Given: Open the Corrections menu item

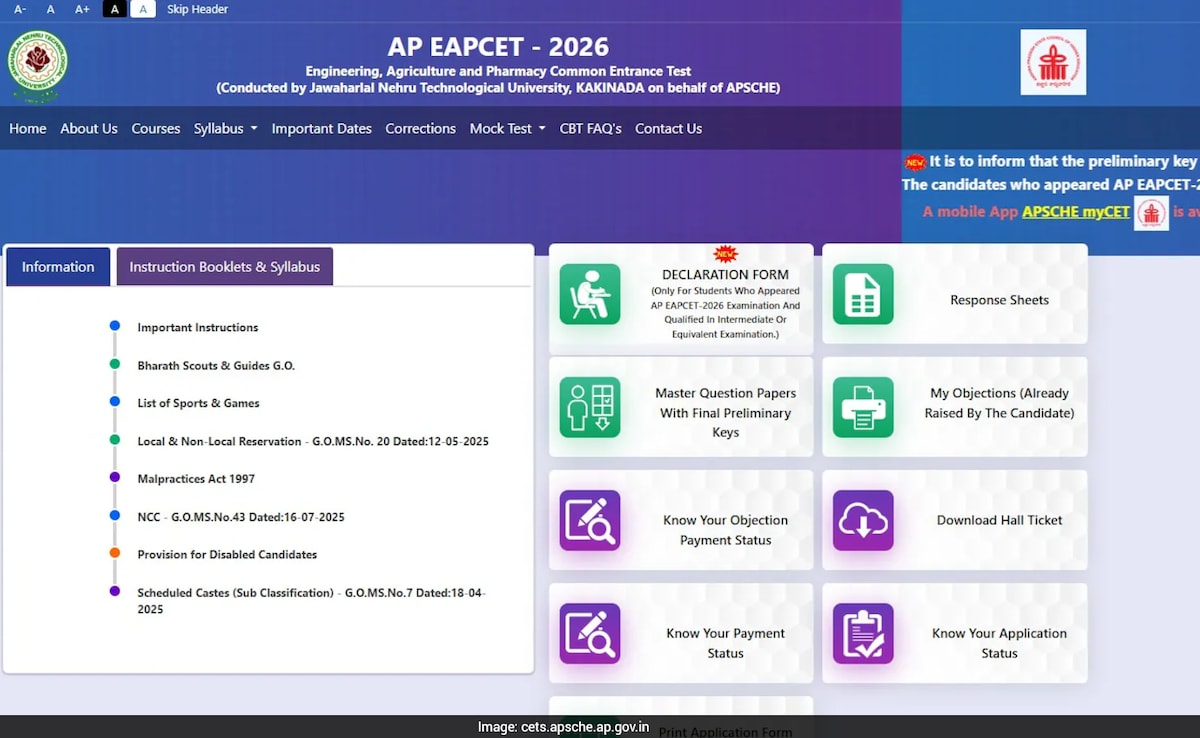Looking at the screenshot, I should [420, 128].
